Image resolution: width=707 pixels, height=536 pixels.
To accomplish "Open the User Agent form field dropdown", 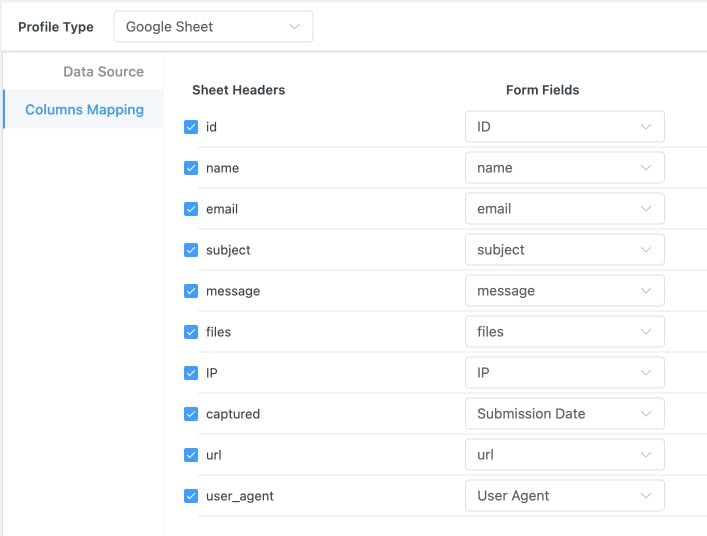I will [x=565, y=496].
